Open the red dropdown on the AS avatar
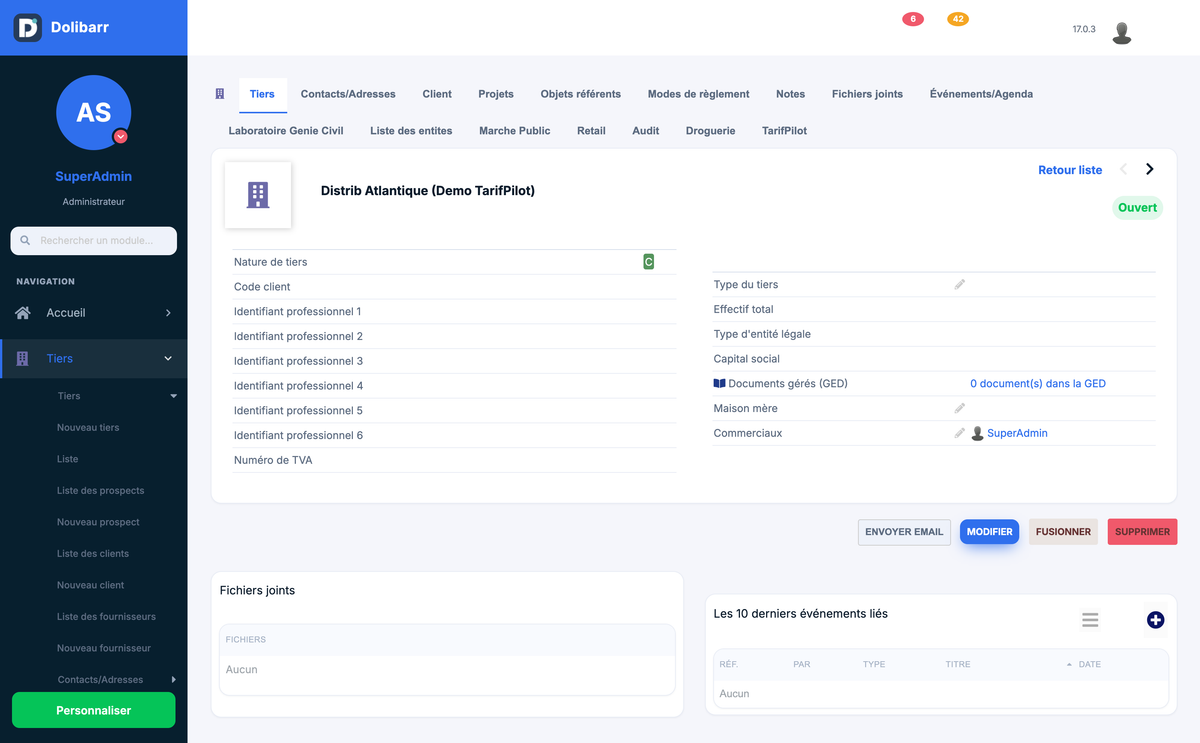The height and width of the screenshot is (743, 1200). pos(121,136)
